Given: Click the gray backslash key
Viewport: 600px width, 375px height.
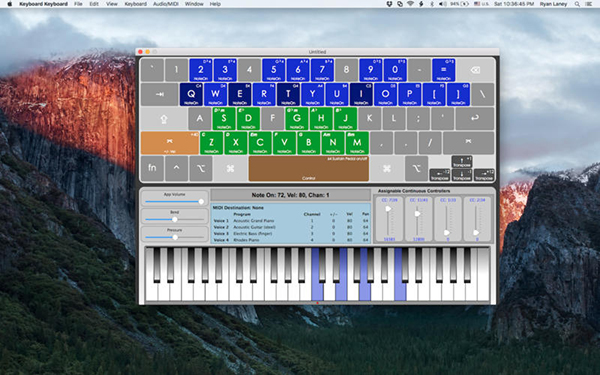Looking at the screenshot, I should point(483,94).
